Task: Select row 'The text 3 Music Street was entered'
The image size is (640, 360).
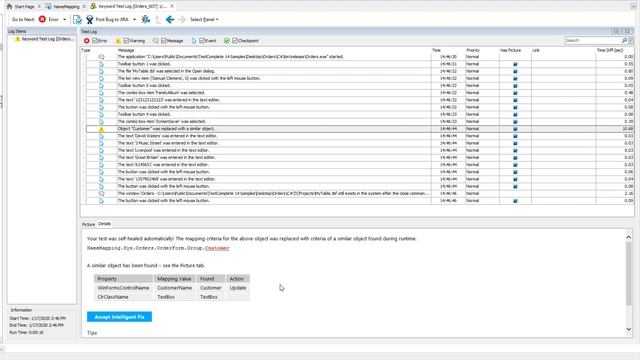Action: tap(359, 143)
